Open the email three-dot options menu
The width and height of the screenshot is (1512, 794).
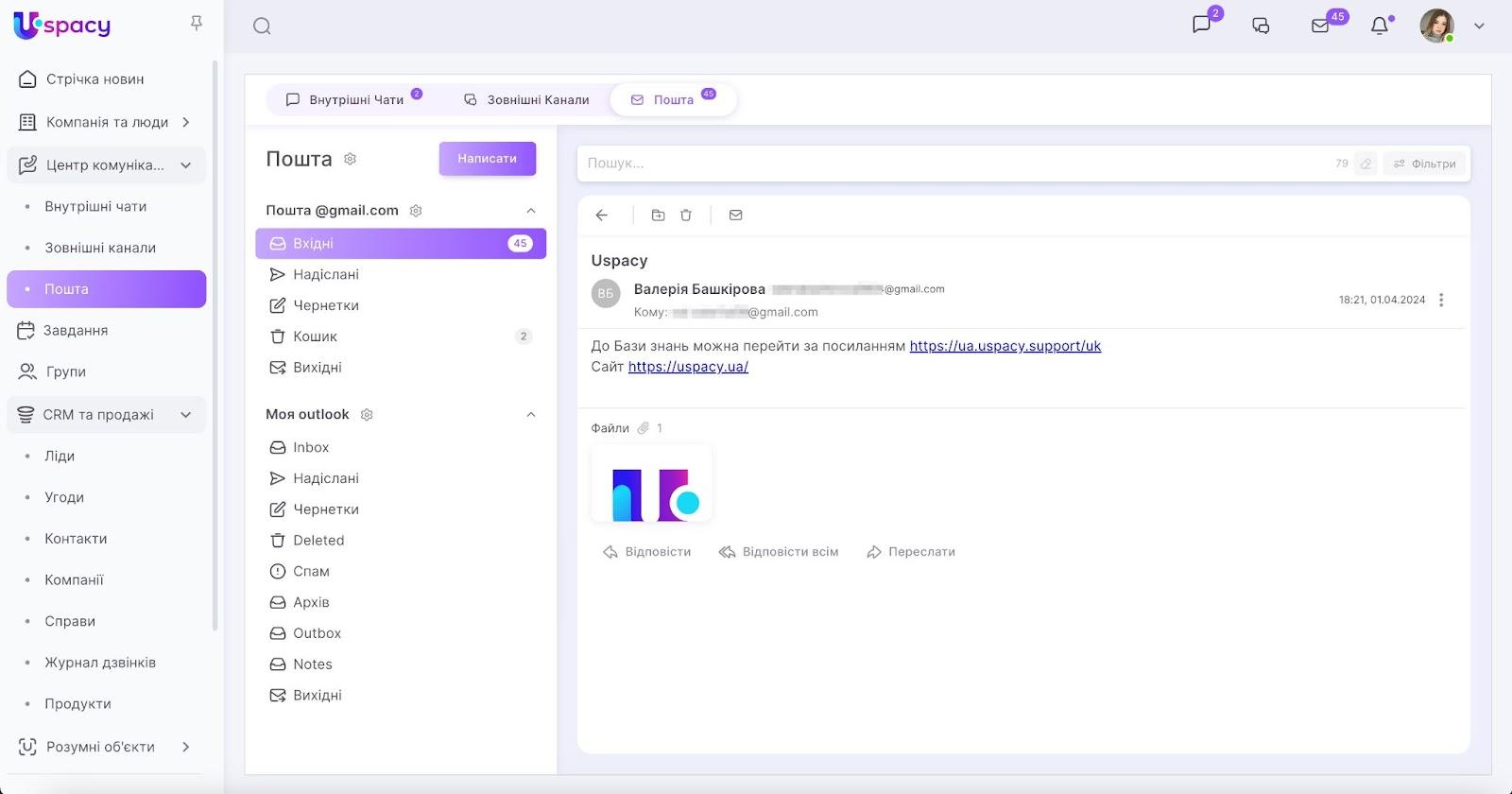tap(1441, 300)
